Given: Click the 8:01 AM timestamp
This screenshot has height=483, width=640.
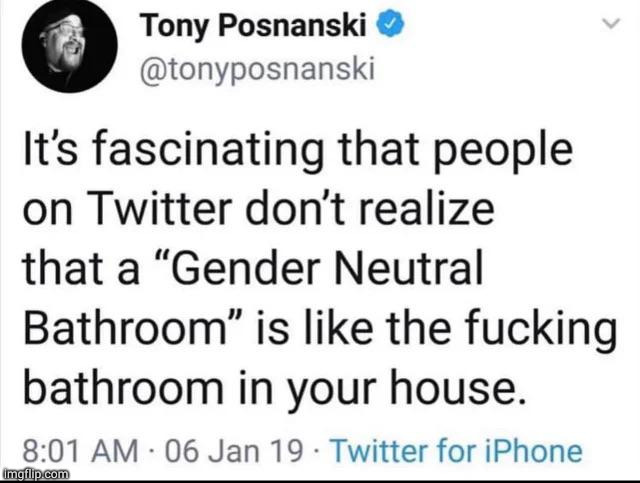Looking at the screenshot, I should [80, 451].
